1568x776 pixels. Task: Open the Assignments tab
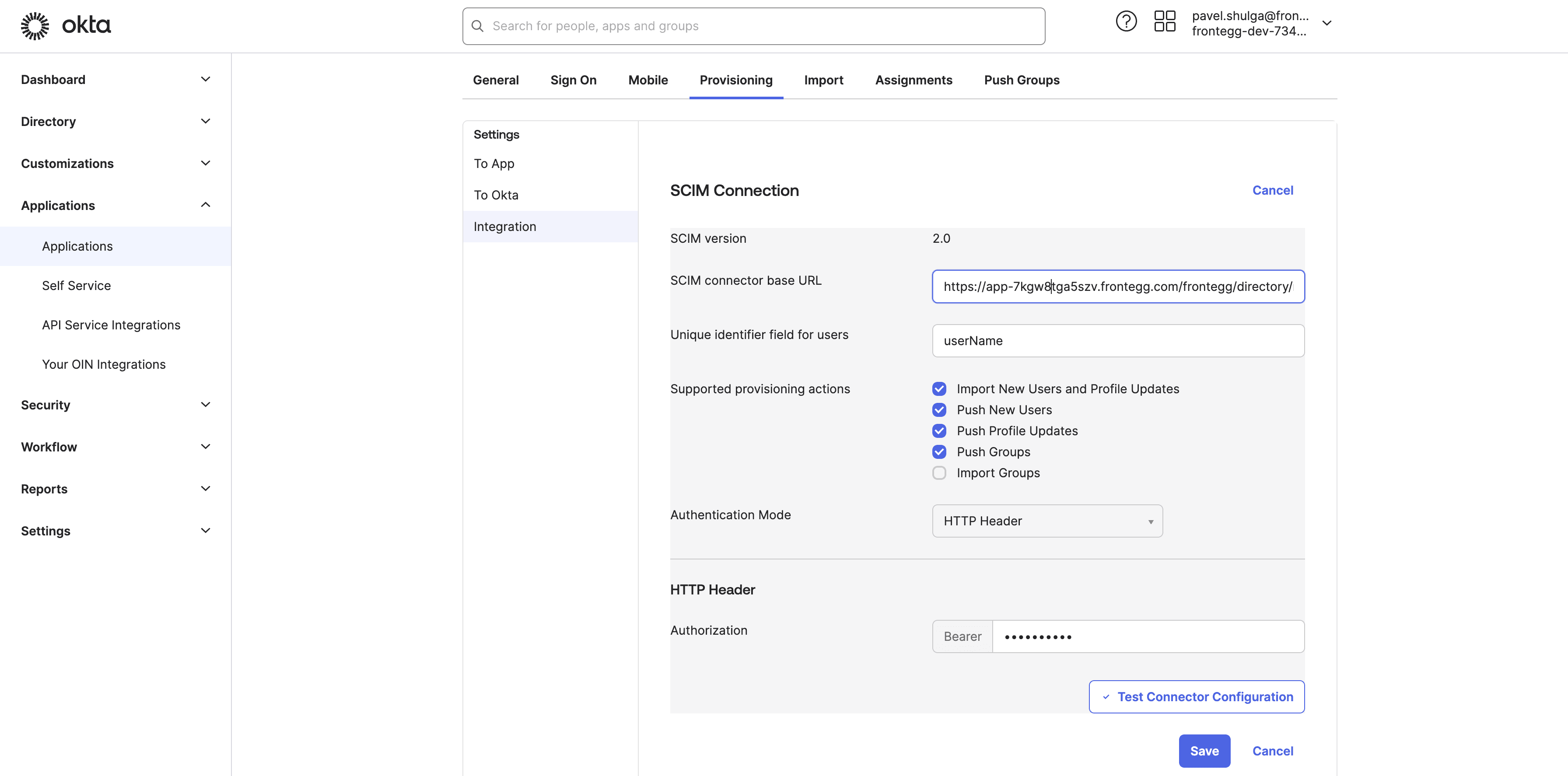(913, 80)
